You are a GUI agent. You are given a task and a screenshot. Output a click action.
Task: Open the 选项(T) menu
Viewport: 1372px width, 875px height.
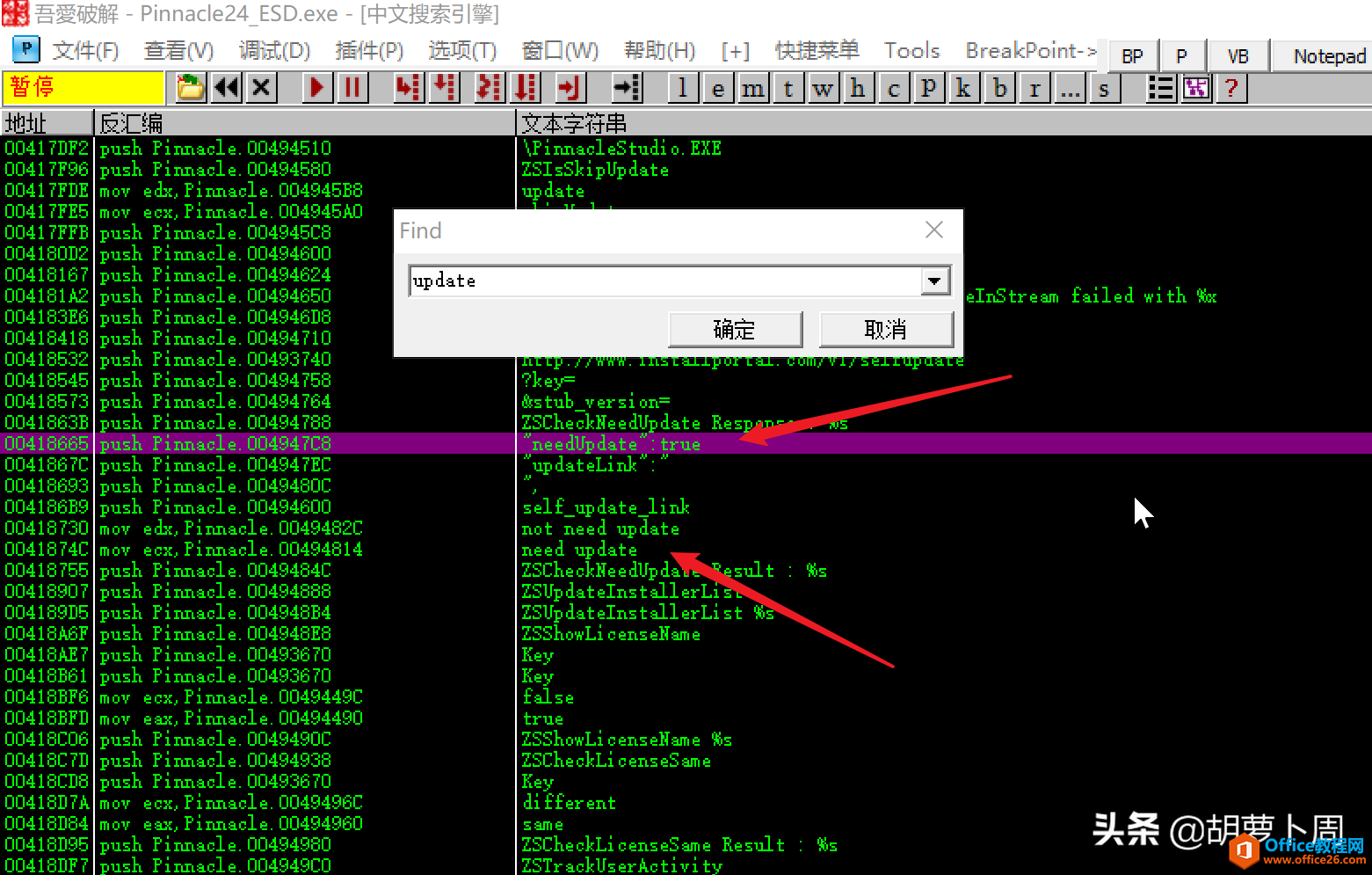[462, 51]
